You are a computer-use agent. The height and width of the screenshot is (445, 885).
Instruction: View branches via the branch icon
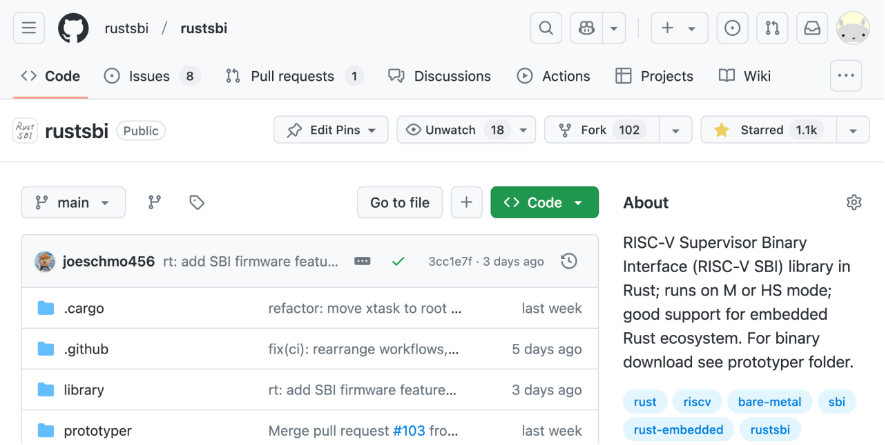(x=154, y=202)
